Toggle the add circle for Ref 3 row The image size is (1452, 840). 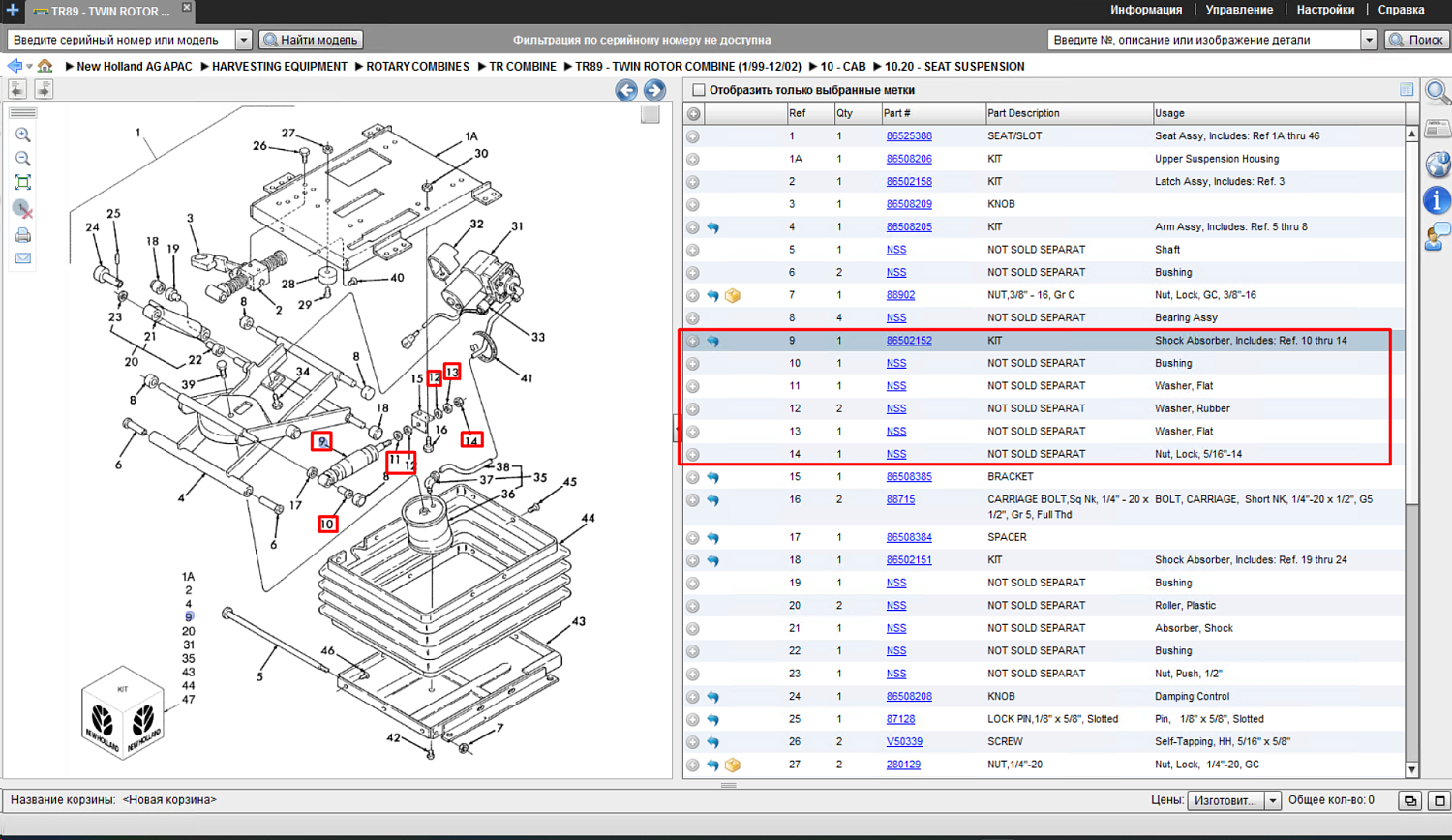pyautogui.click(x=693, y=205)
